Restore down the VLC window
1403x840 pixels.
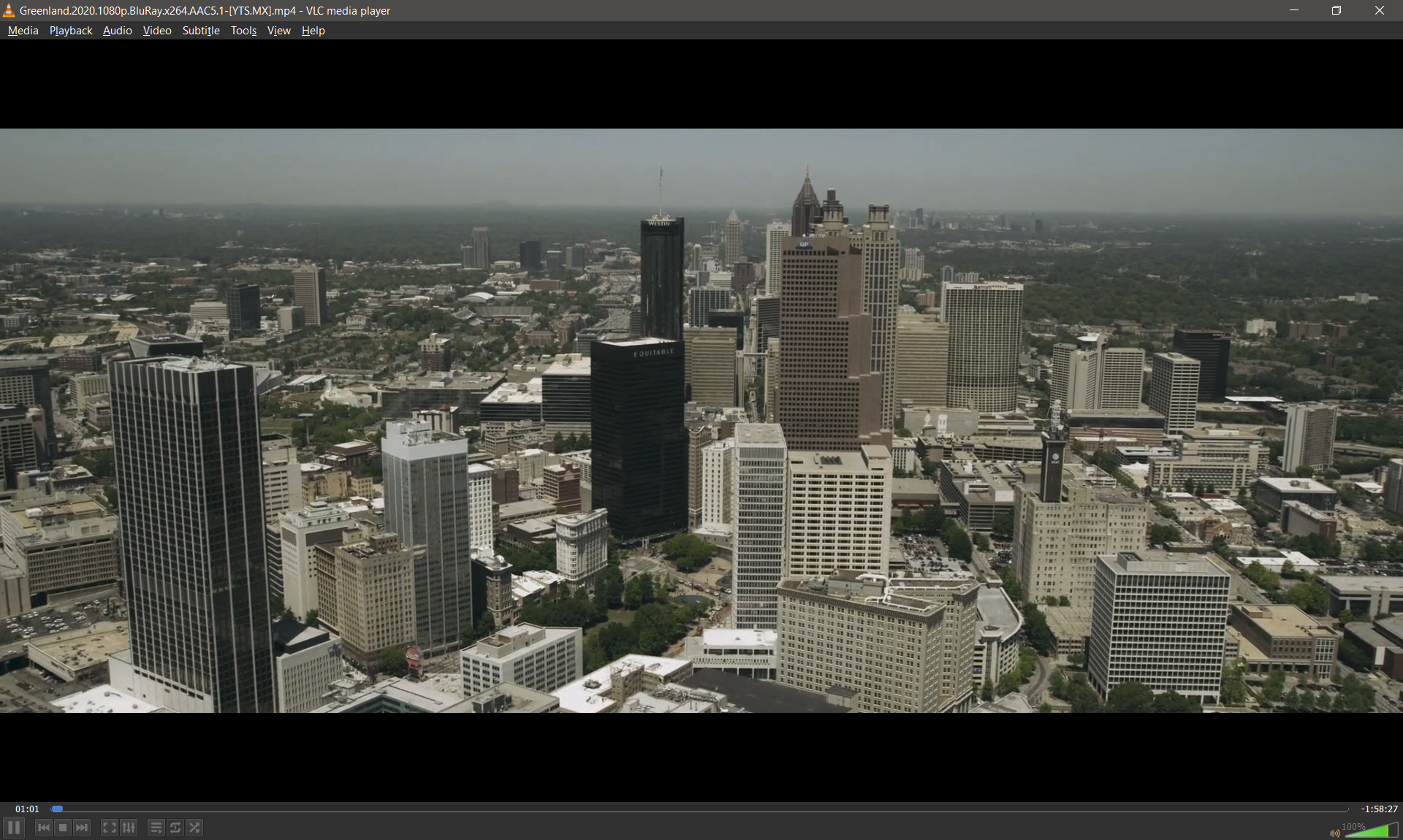click(1337, 10)
